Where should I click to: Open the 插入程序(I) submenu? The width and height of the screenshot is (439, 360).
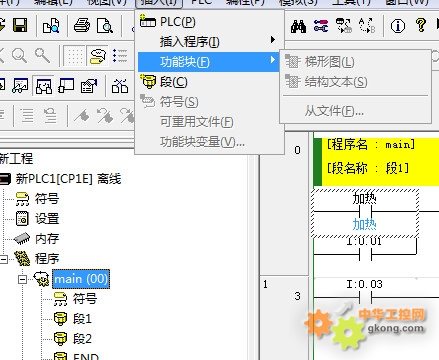[209, 42]
